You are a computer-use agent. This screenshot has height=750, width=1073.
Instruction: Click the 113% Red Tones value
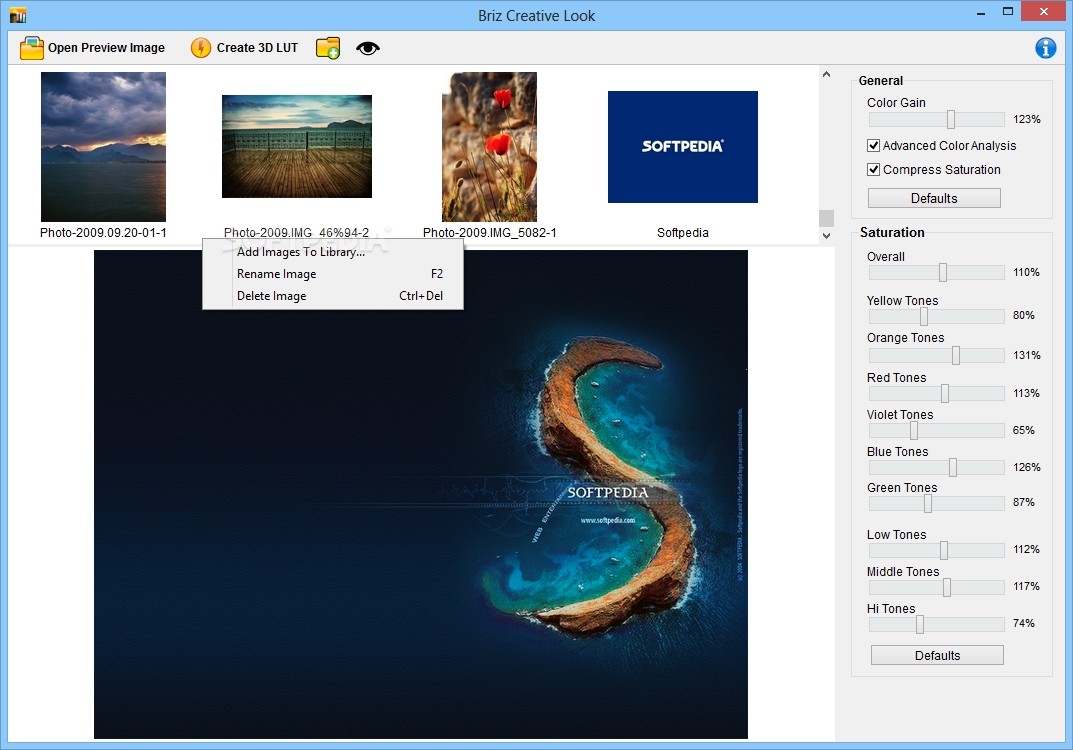tap(1026, 393)
